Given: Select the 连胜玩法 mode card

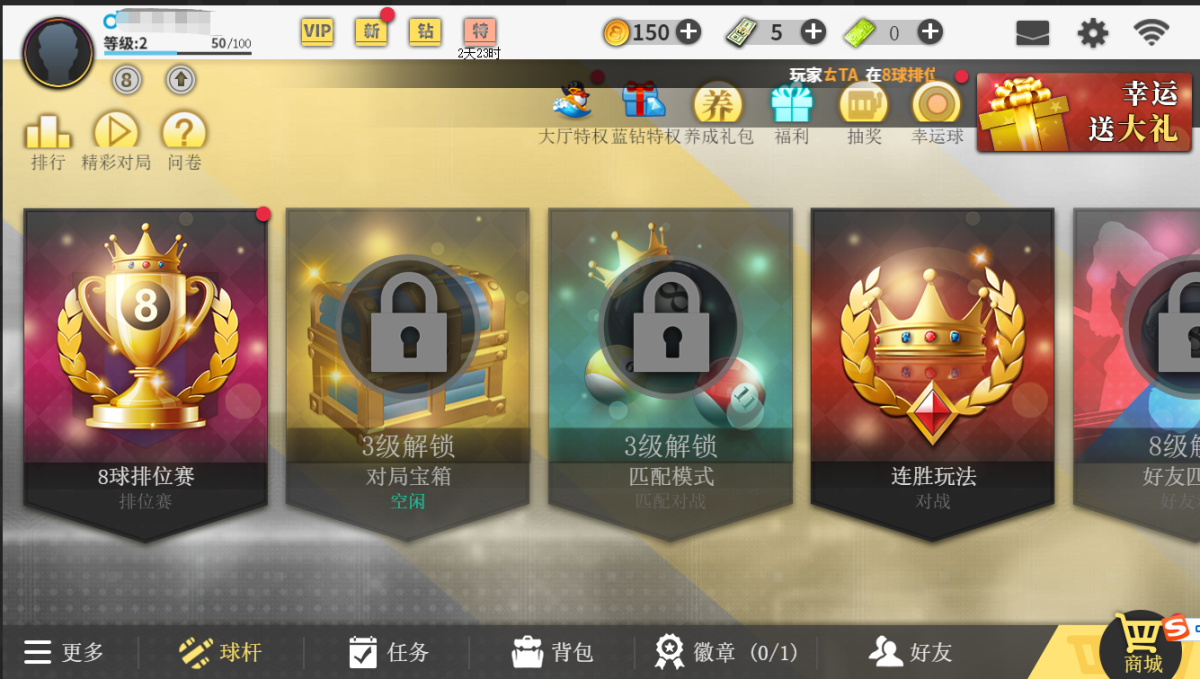Looking at the screenshot, I should pos(933,374).
